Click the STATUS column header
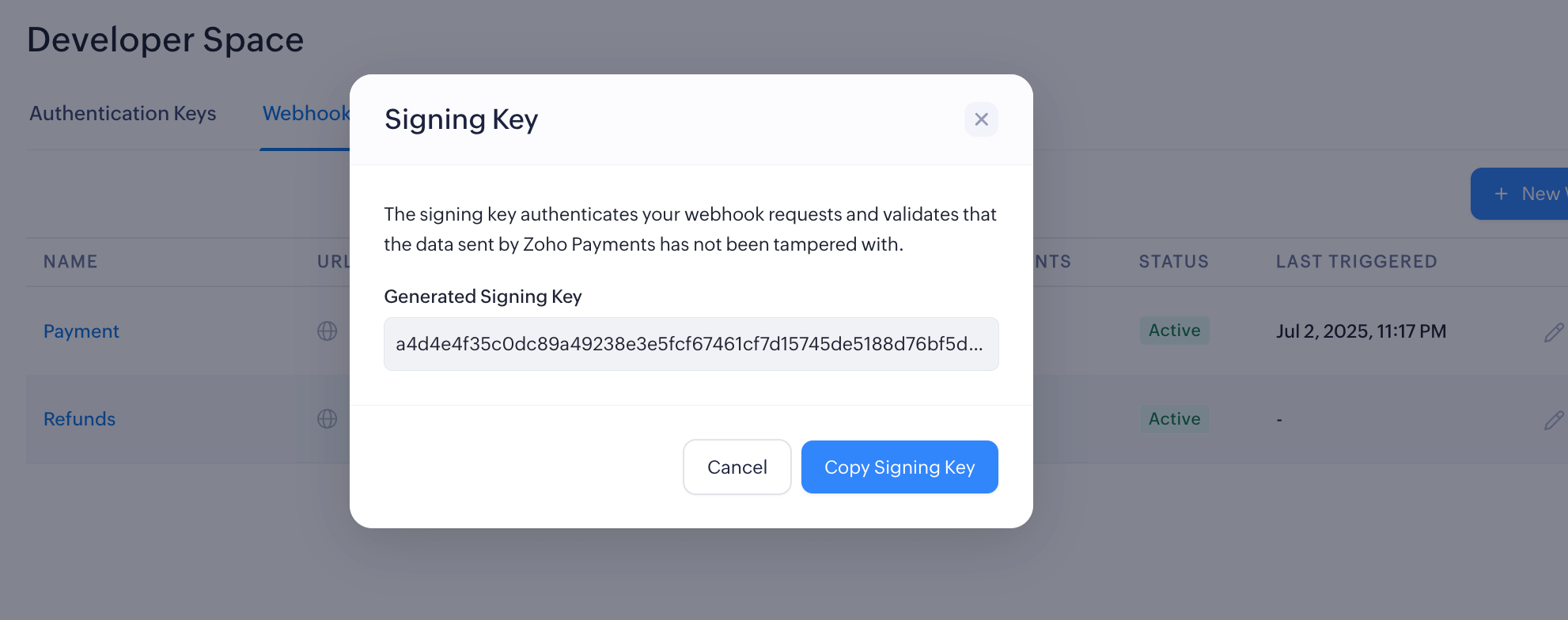Viewport: 1568px width, 620px height. [x=1173, y=262]
